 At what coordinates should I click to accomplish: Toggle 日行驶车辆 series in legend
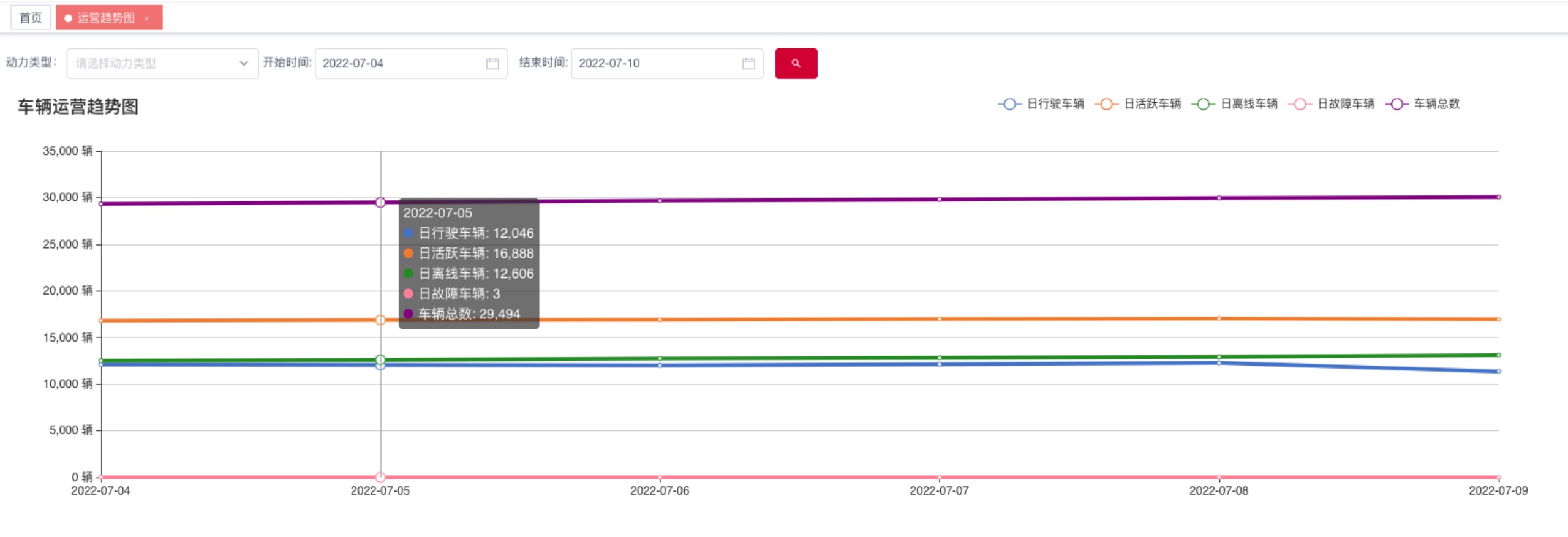click(x=1041, y=104)
